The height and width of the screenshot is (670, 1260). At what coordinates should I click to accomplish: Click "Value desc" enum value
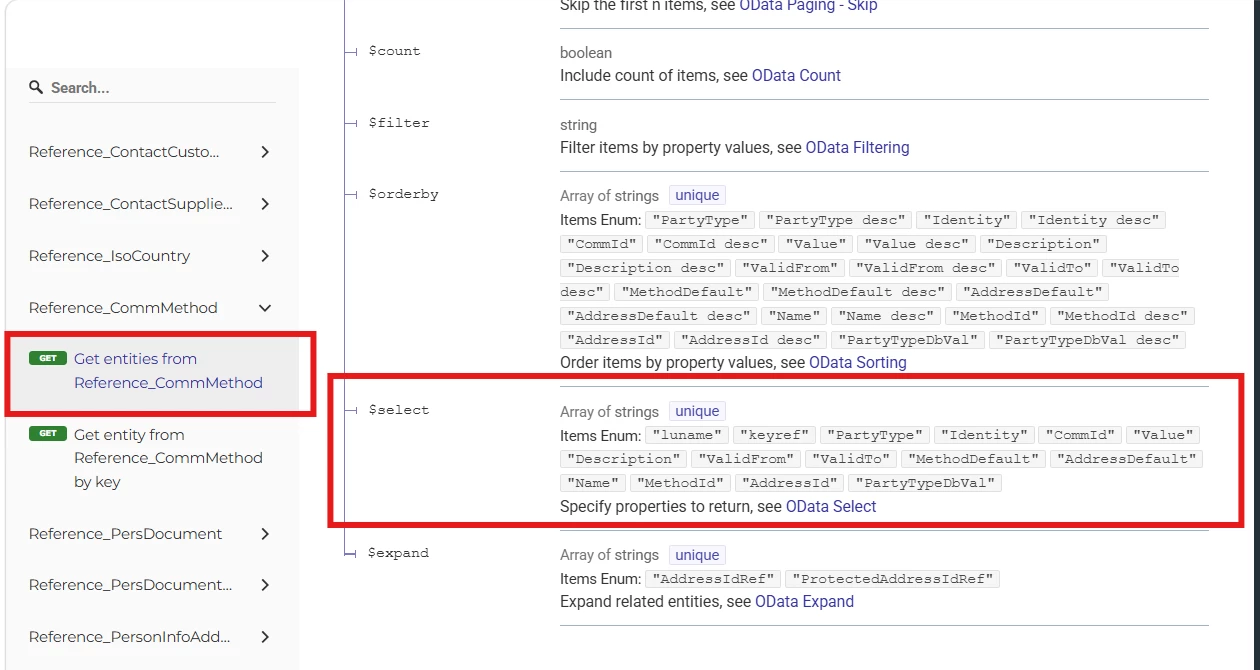(917, 244)
